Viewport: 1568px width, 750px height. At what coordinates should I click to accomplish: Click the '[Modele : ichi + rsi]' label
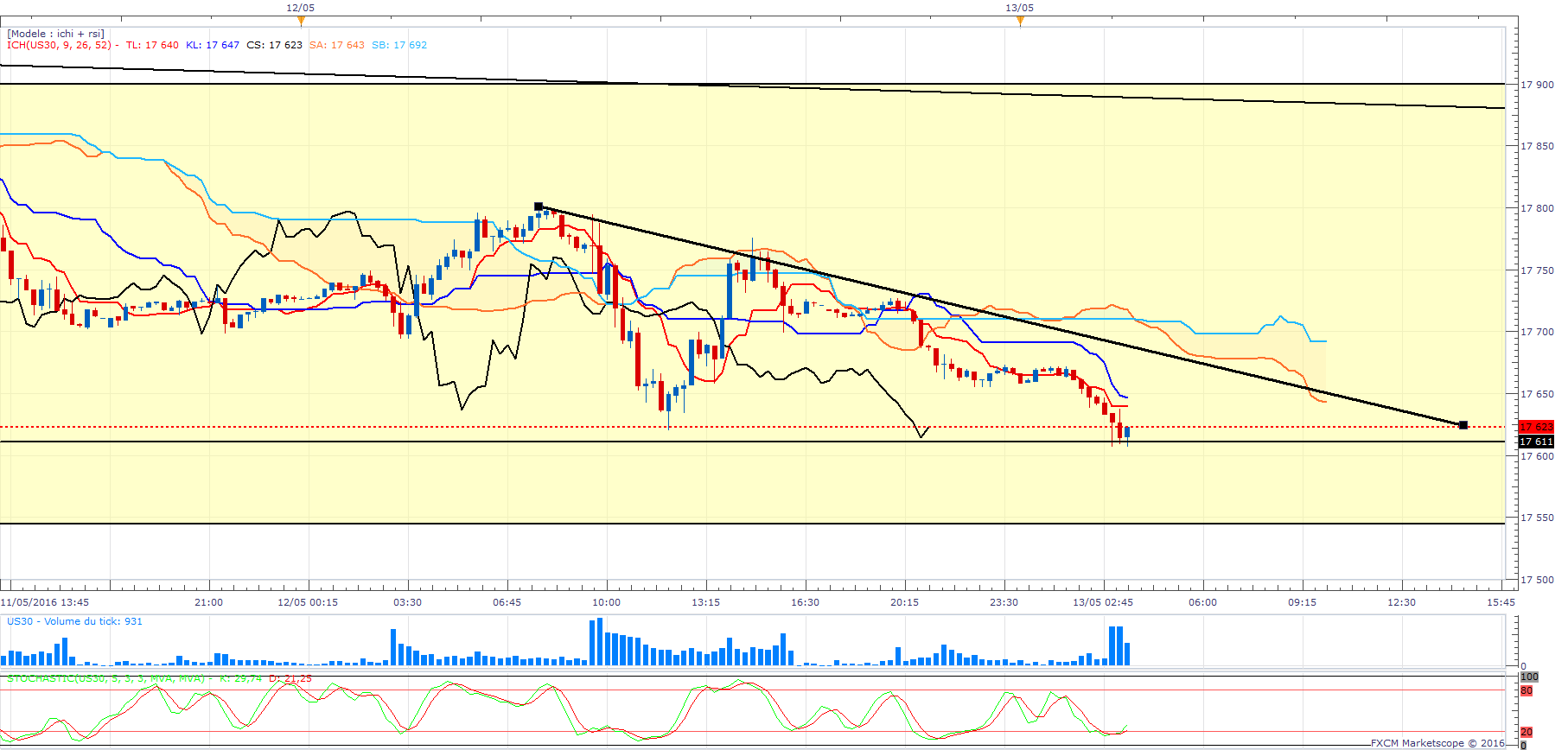click(56, 34)
